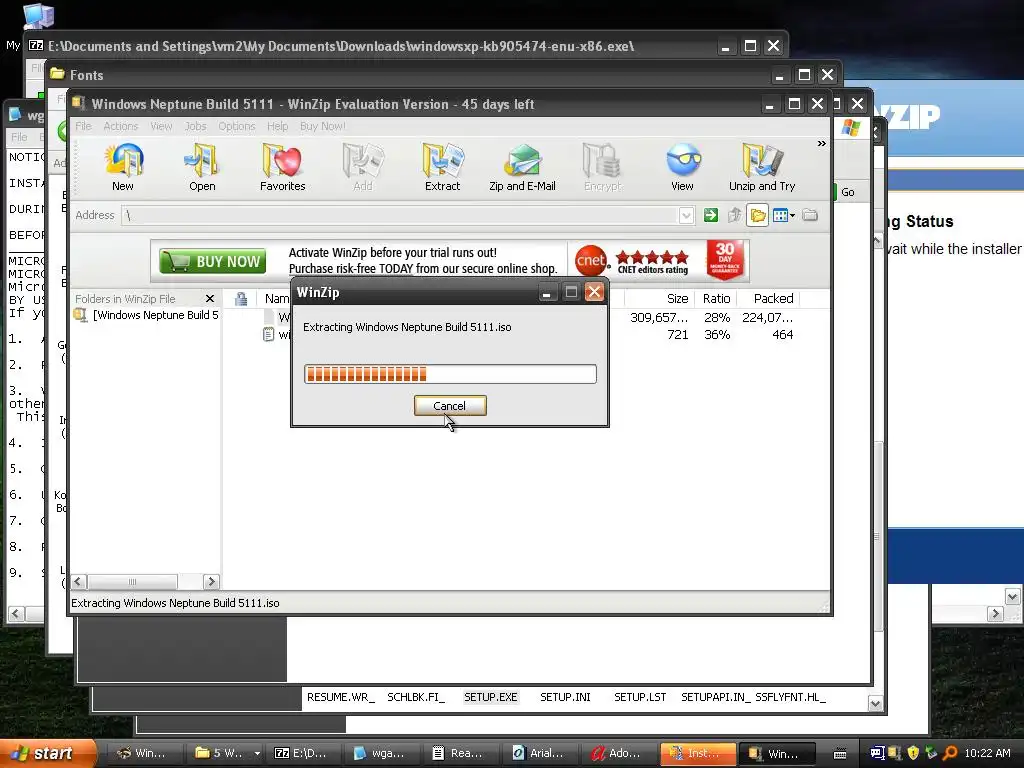This screenshot has height=768, width=1024.
Task: Click the Start button on the taskbar
Action: click(47, 753)
